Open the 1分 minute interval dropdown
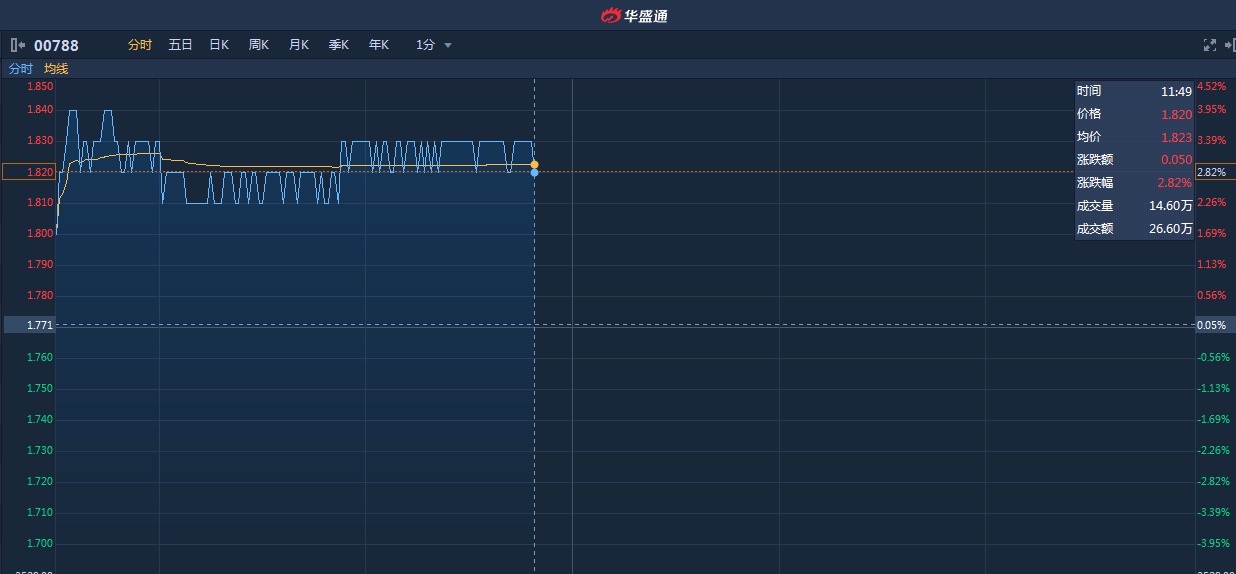The width and height of the screenshot is (1236, 574). pyautogui.click(x=426, y=45)
